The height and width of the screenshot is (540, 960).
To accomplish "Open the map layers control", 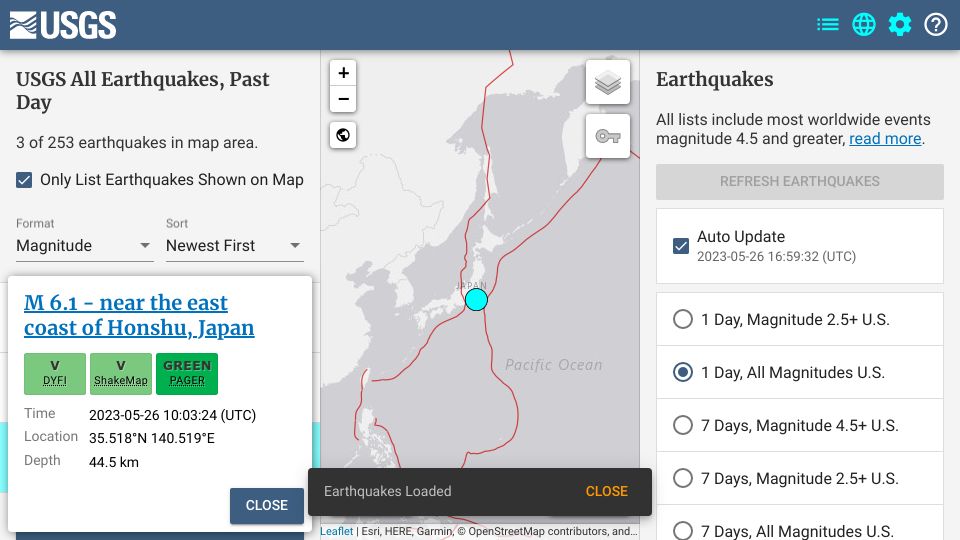I will (x=608, y=82).
